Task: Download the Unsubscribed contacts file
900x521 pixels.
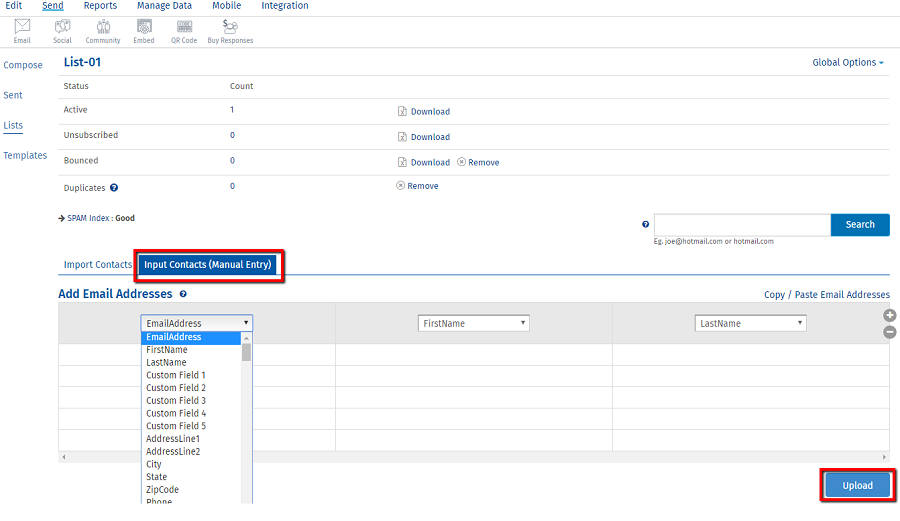Action: (424, 137)
